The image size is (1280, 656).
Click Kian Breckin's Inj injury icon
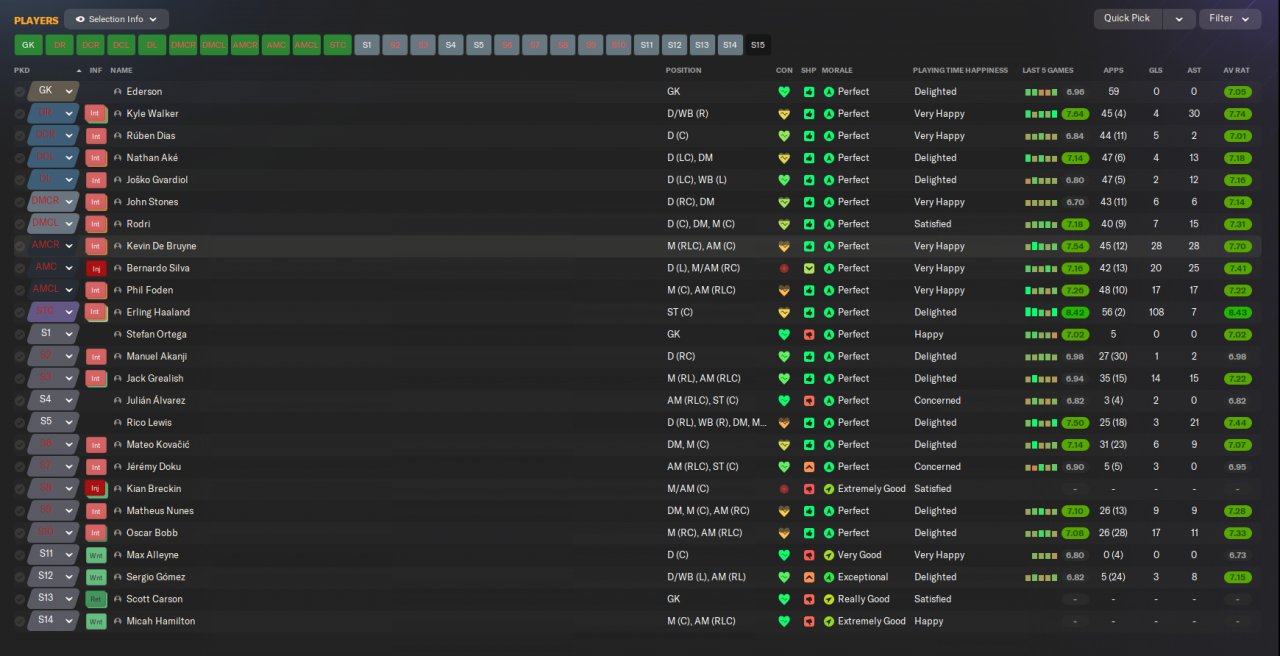pos(96,489)
